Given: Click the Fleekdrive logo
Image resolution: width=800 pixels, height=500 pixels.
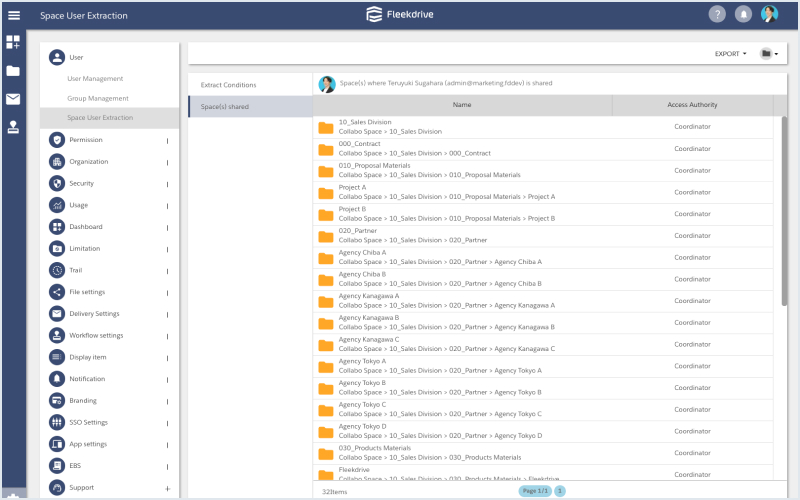Looking at the screenshot, I should coord(400,14).
